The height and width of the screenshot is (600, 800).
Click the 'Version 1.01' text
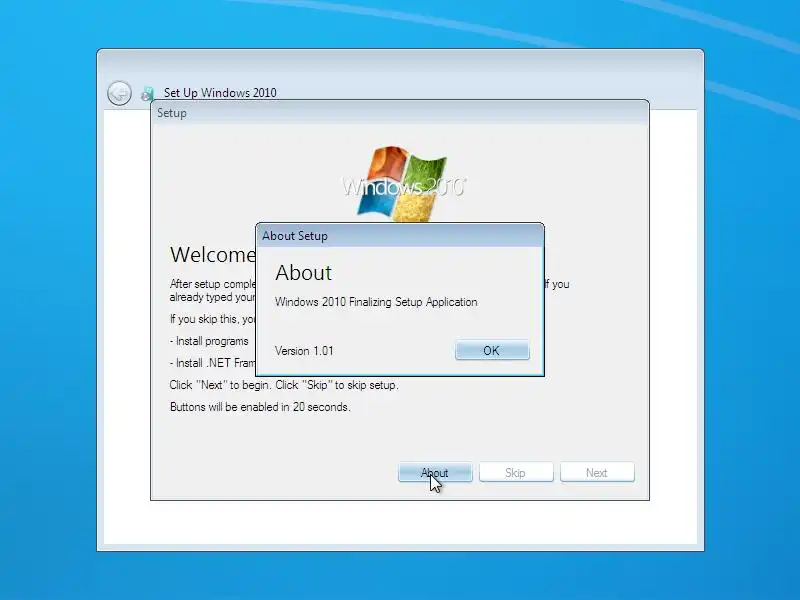pyautogui.click(x=304, y=351)
